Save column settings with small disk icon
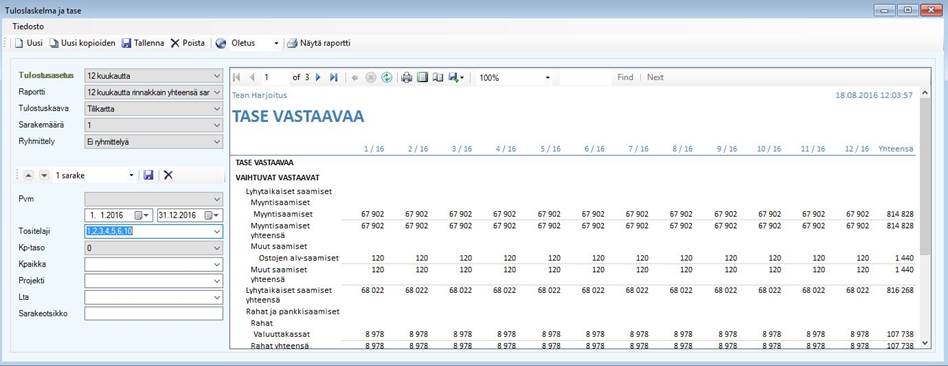 [148, 175]
